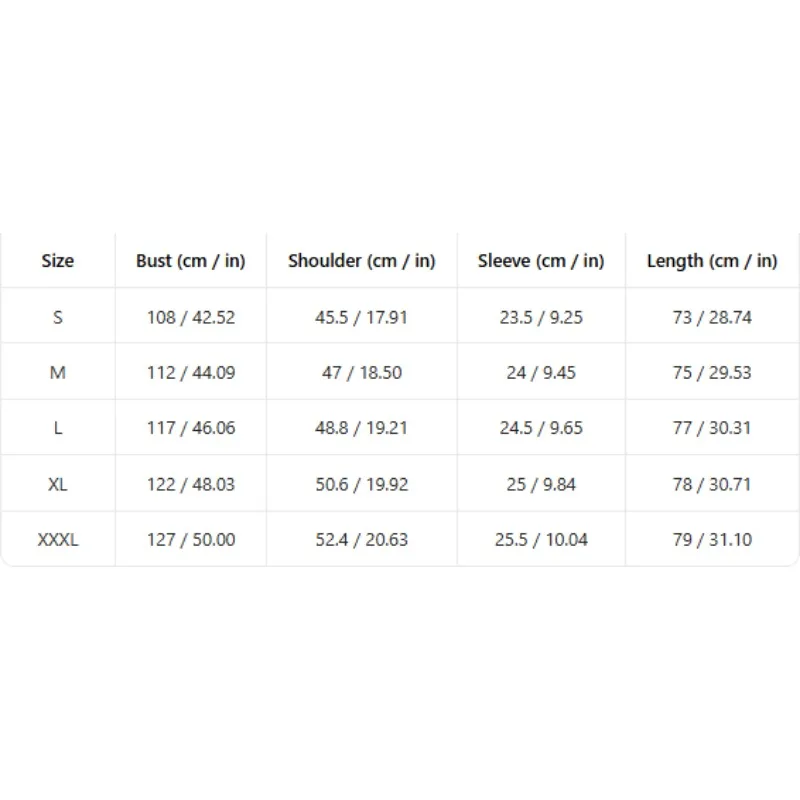Select the XXXL size row label
The image size is (800, 800).
[58, 539]
